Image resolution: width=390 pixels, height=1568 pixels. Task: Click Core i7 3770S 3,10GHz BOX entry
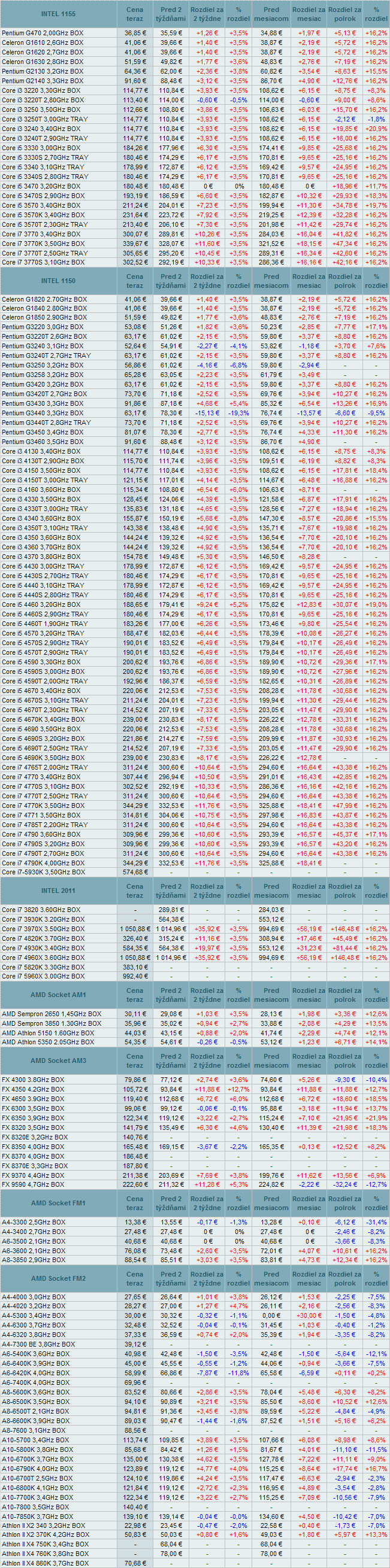pos(43,262)
